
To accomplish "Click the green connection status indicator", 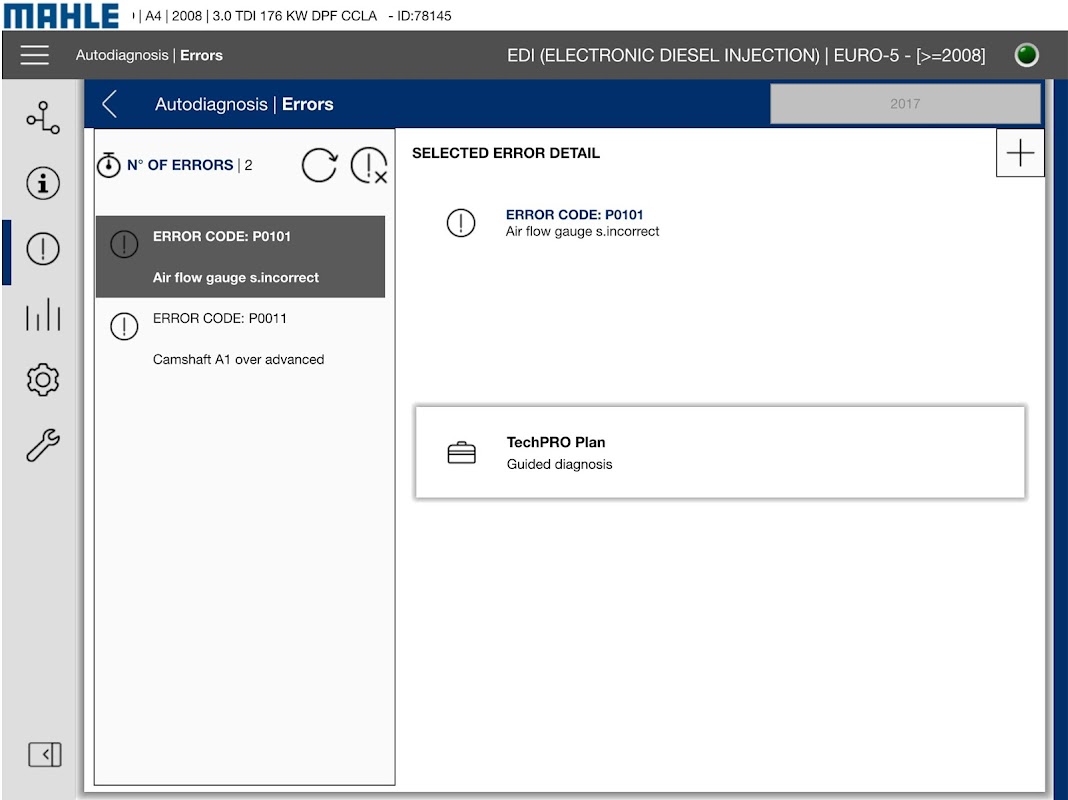I will (1026, 54).
